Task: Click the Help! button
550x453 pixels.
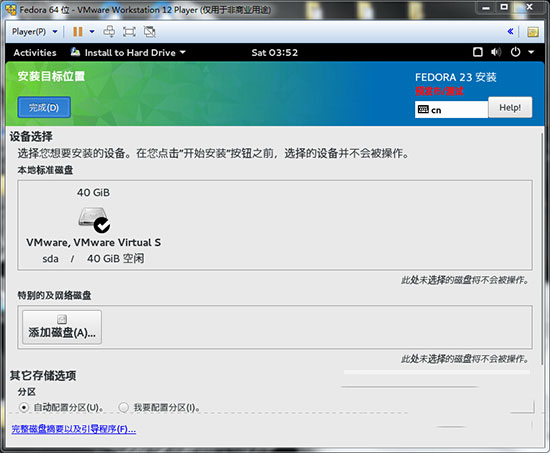Action: 510,107
